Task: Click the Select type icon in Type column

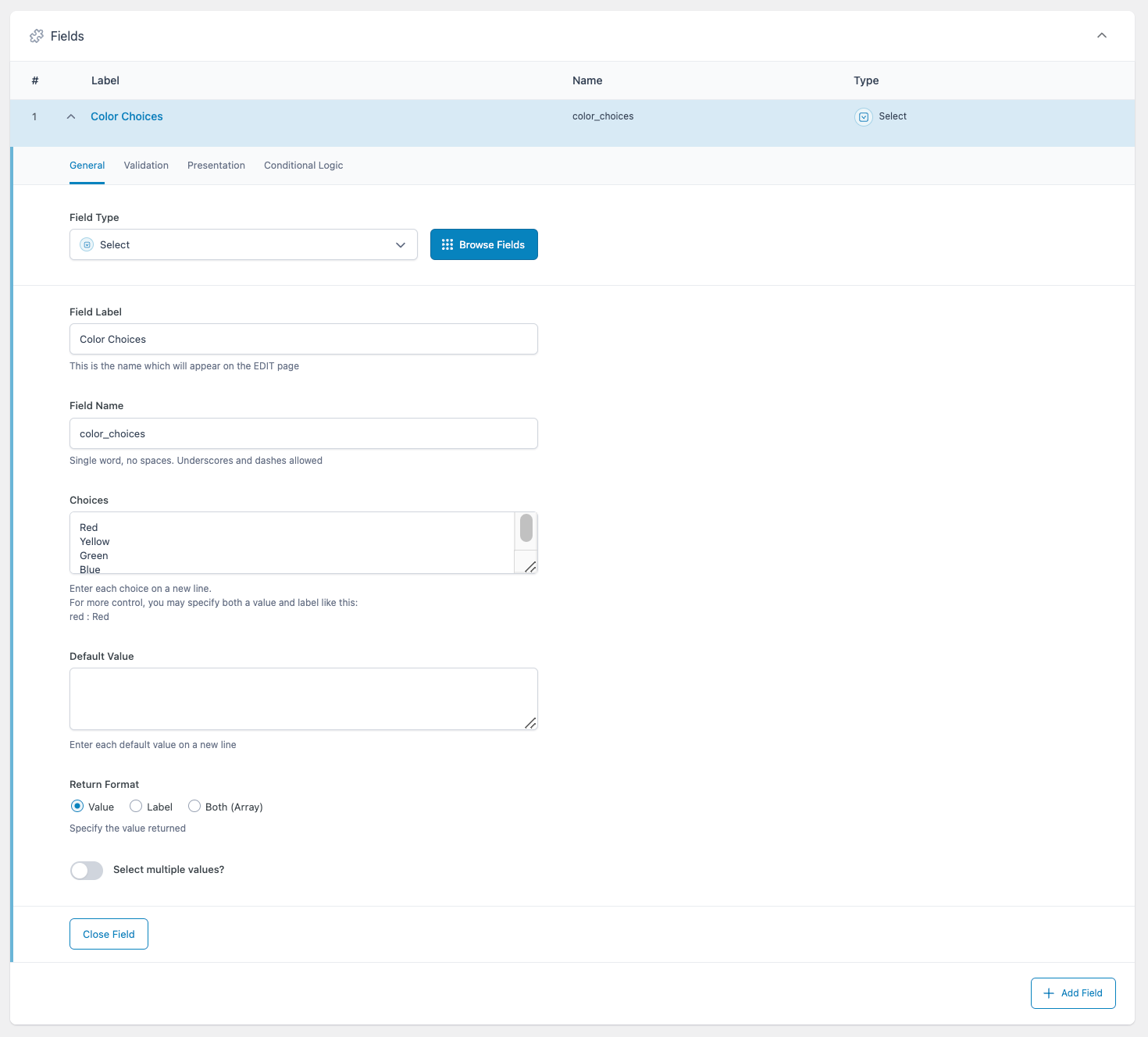Action: tap(863, 116)
